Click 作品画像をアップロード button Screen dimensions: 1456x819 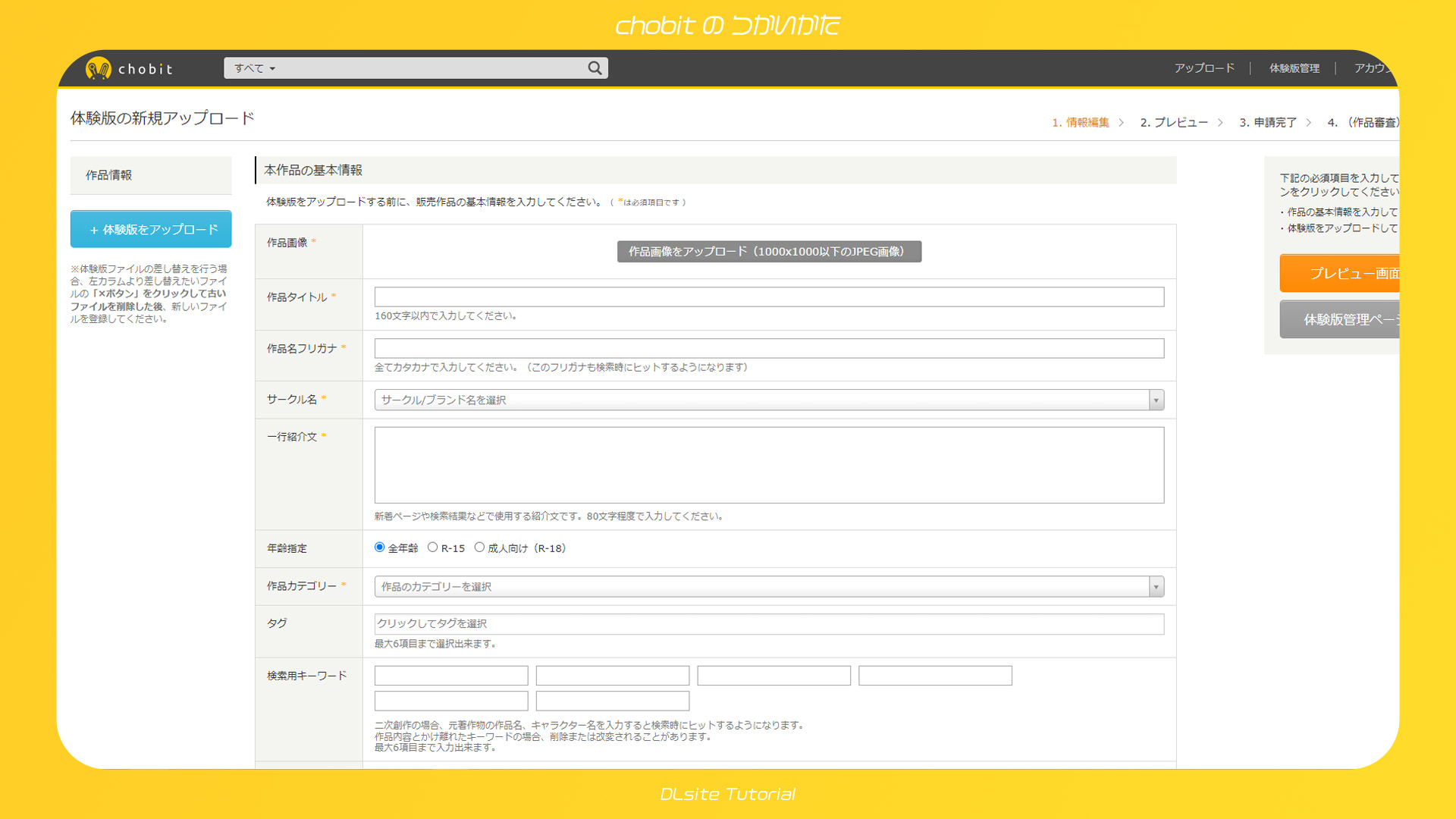click(x=769, y=252)
